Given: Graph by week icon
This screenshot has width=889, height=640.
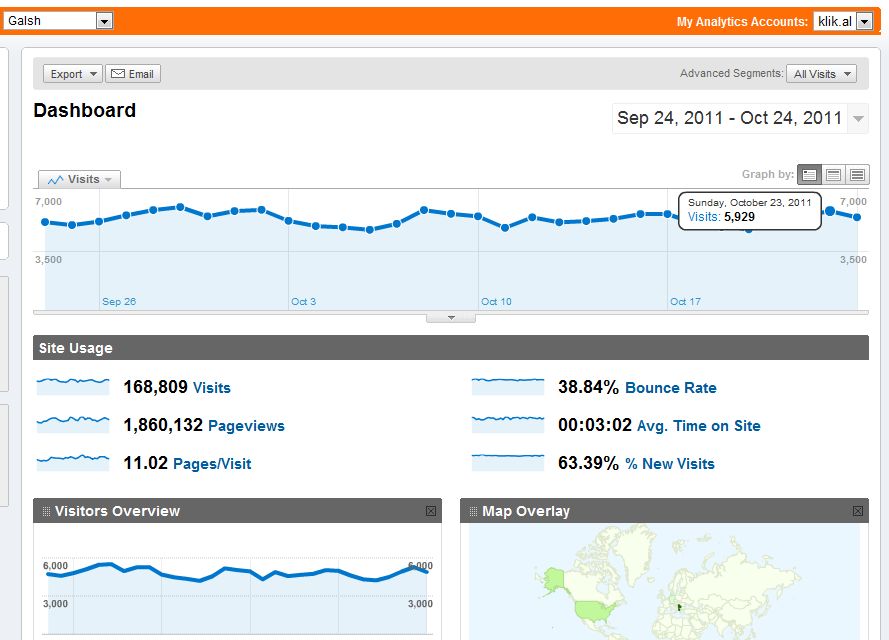Looking at the screenshot, I should coord(833,175).
